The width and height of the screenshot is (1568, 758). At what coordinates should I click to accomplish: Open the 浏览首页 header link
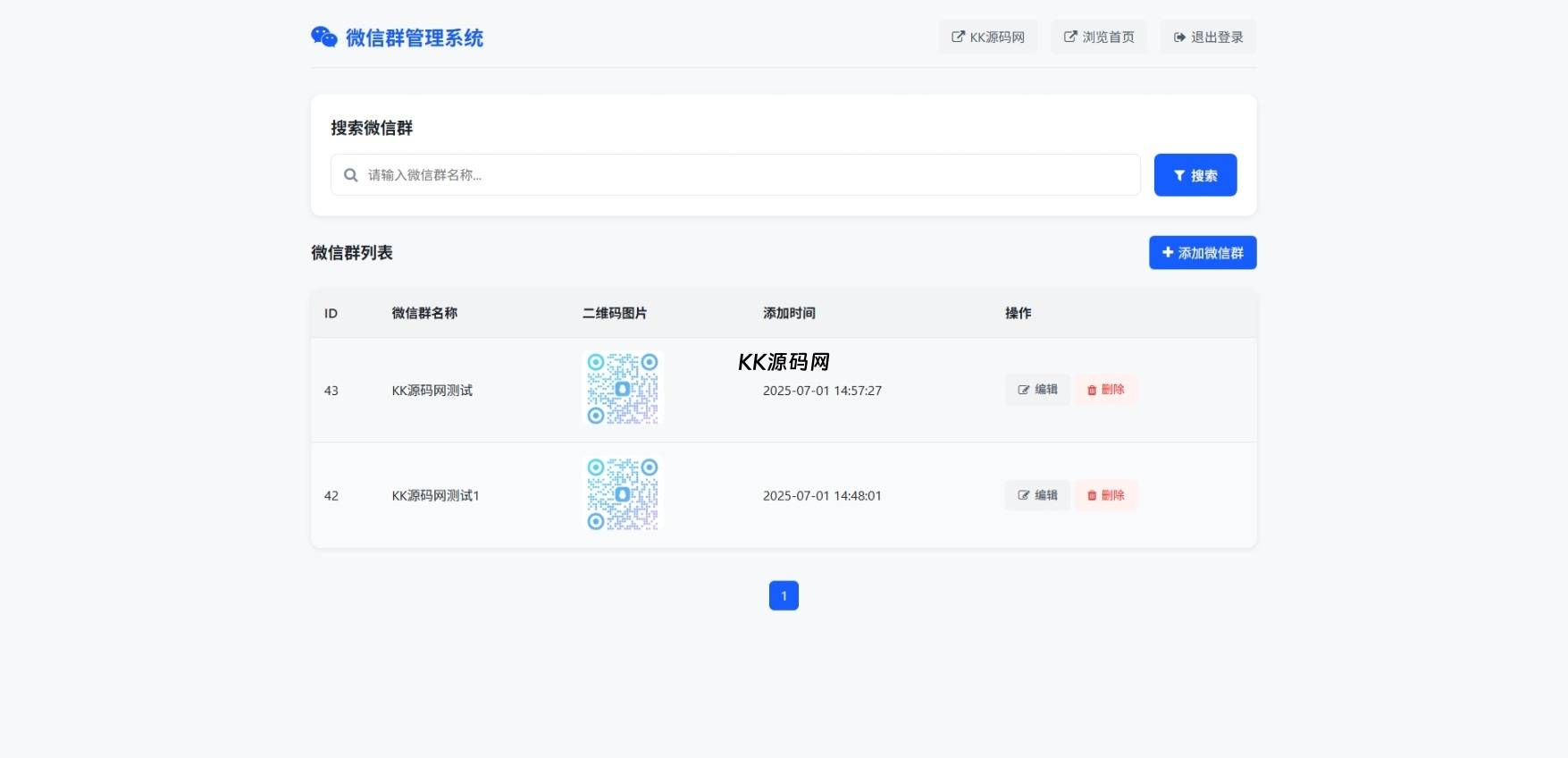pos(1099,37)
